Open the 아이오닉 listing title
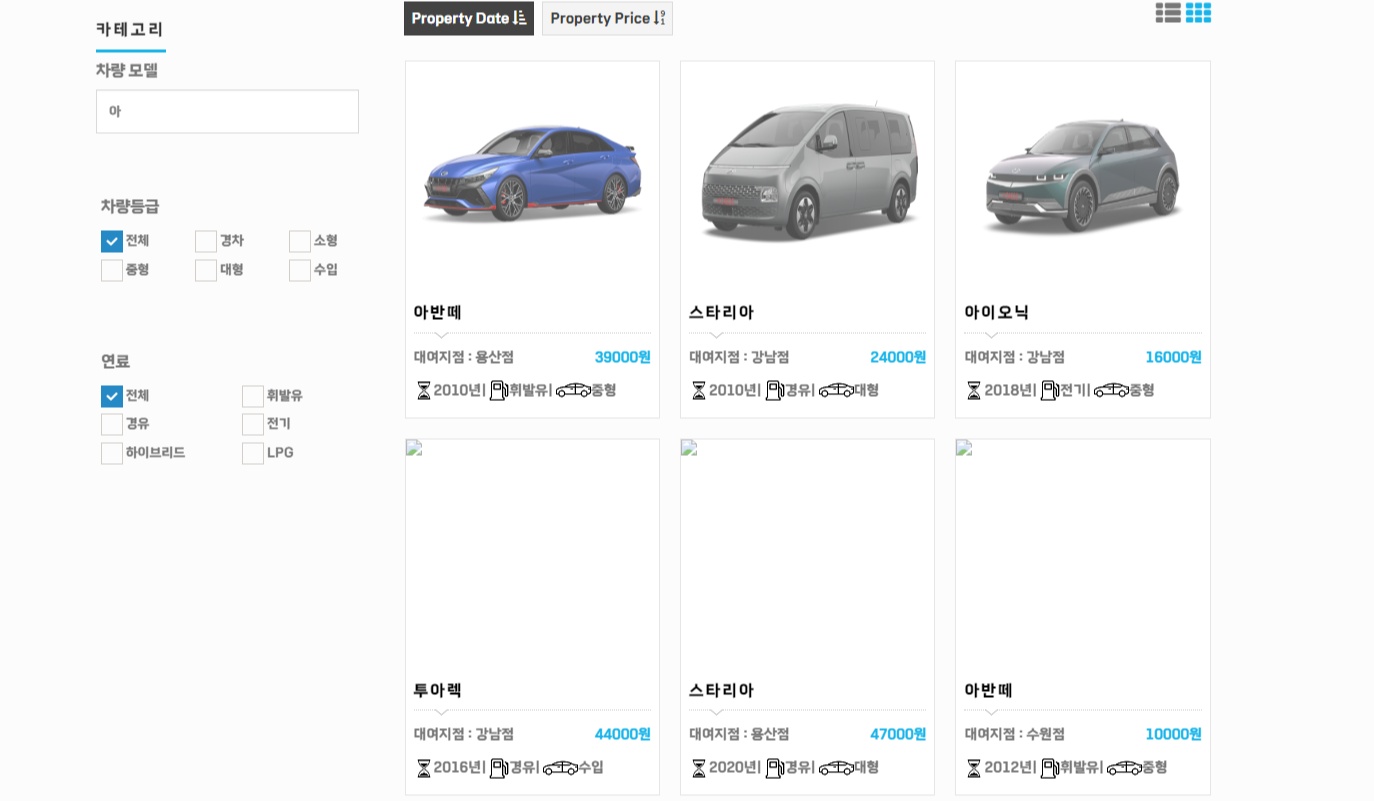 click(x=997, y=312)
